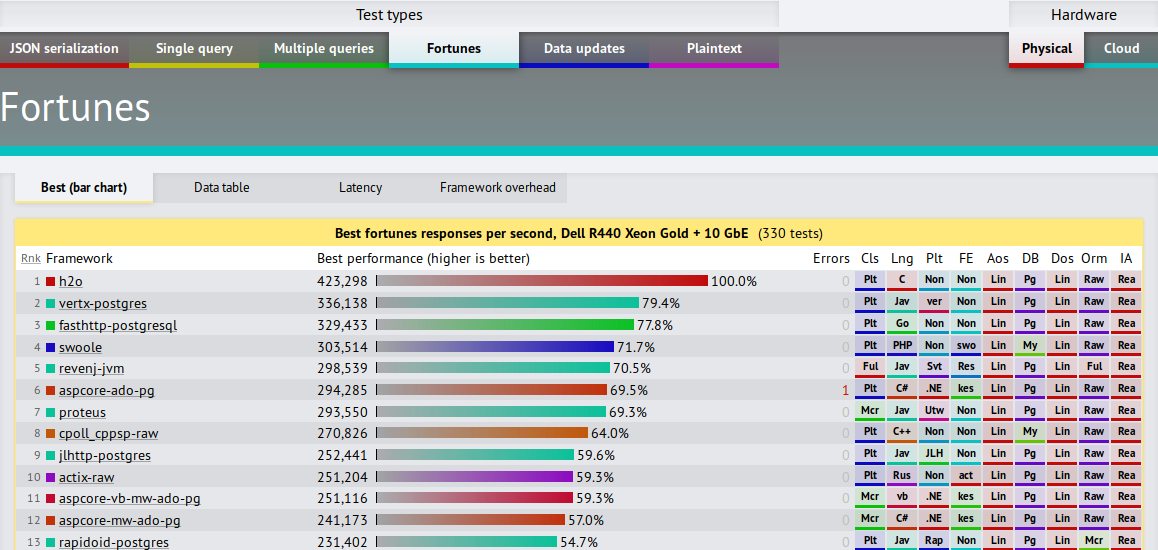Click the PHP language tag for swoole

(902, 346)
